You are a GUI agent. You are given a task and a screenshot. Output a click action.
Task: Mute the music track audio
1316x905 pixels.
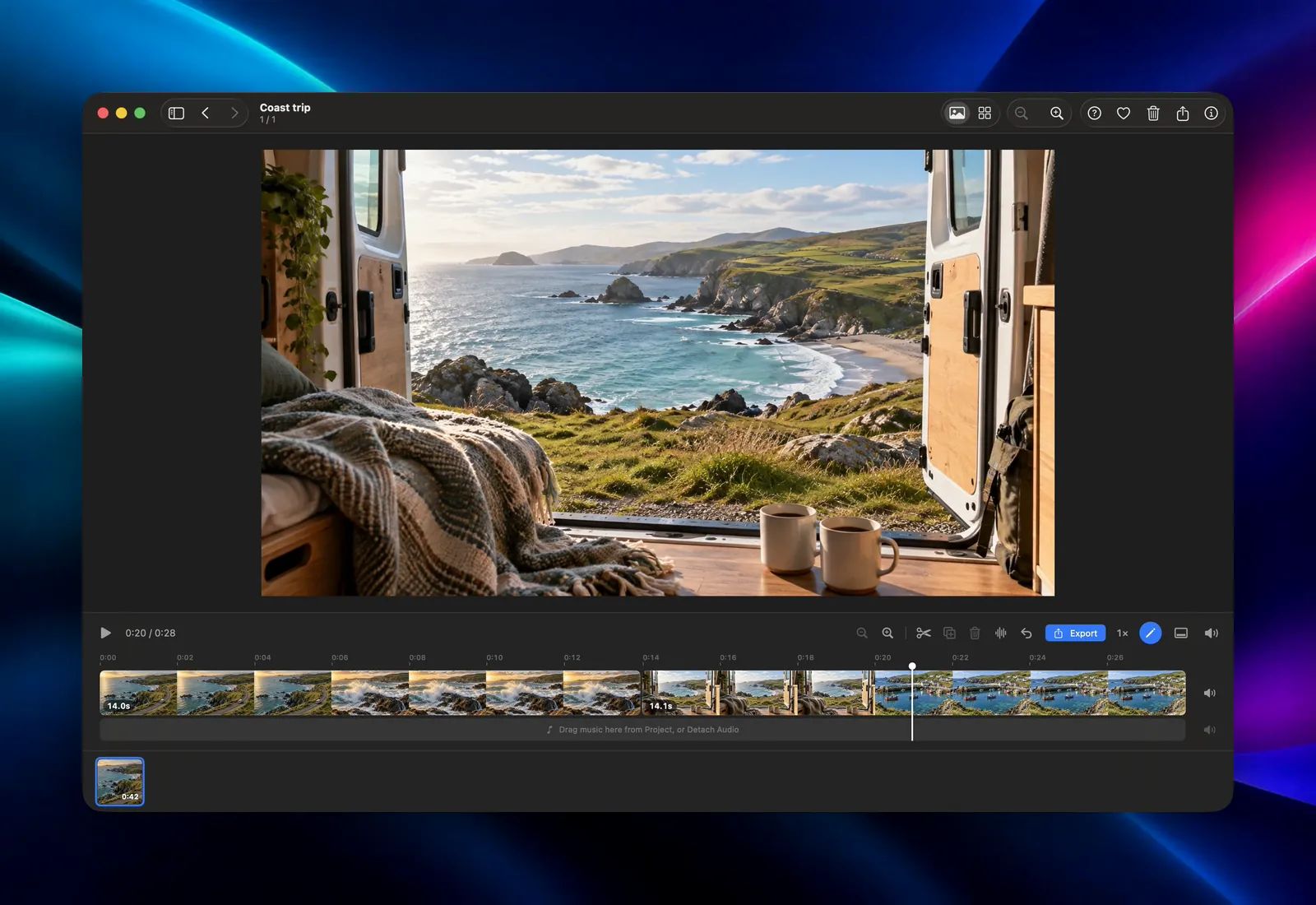(x=1210, y=730)
